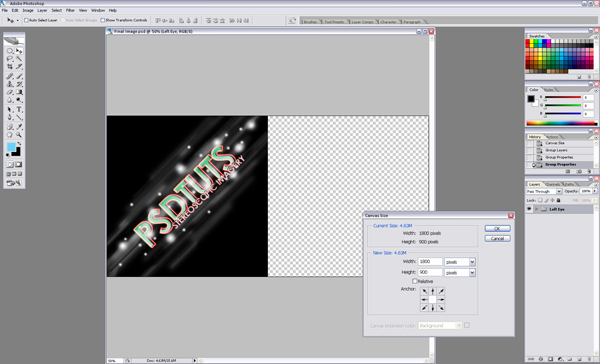
Task: Select the Eraser tool
Action: tap(10, 92)
